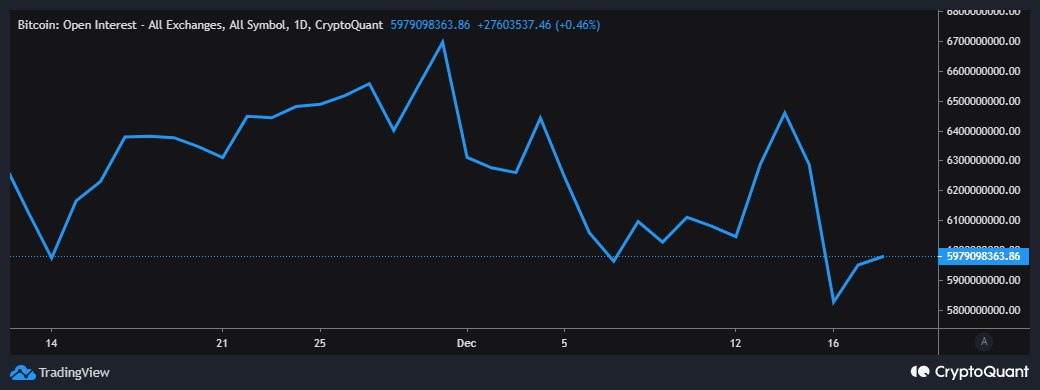Click the CryptoQuant logo icon

pos(920,371)
